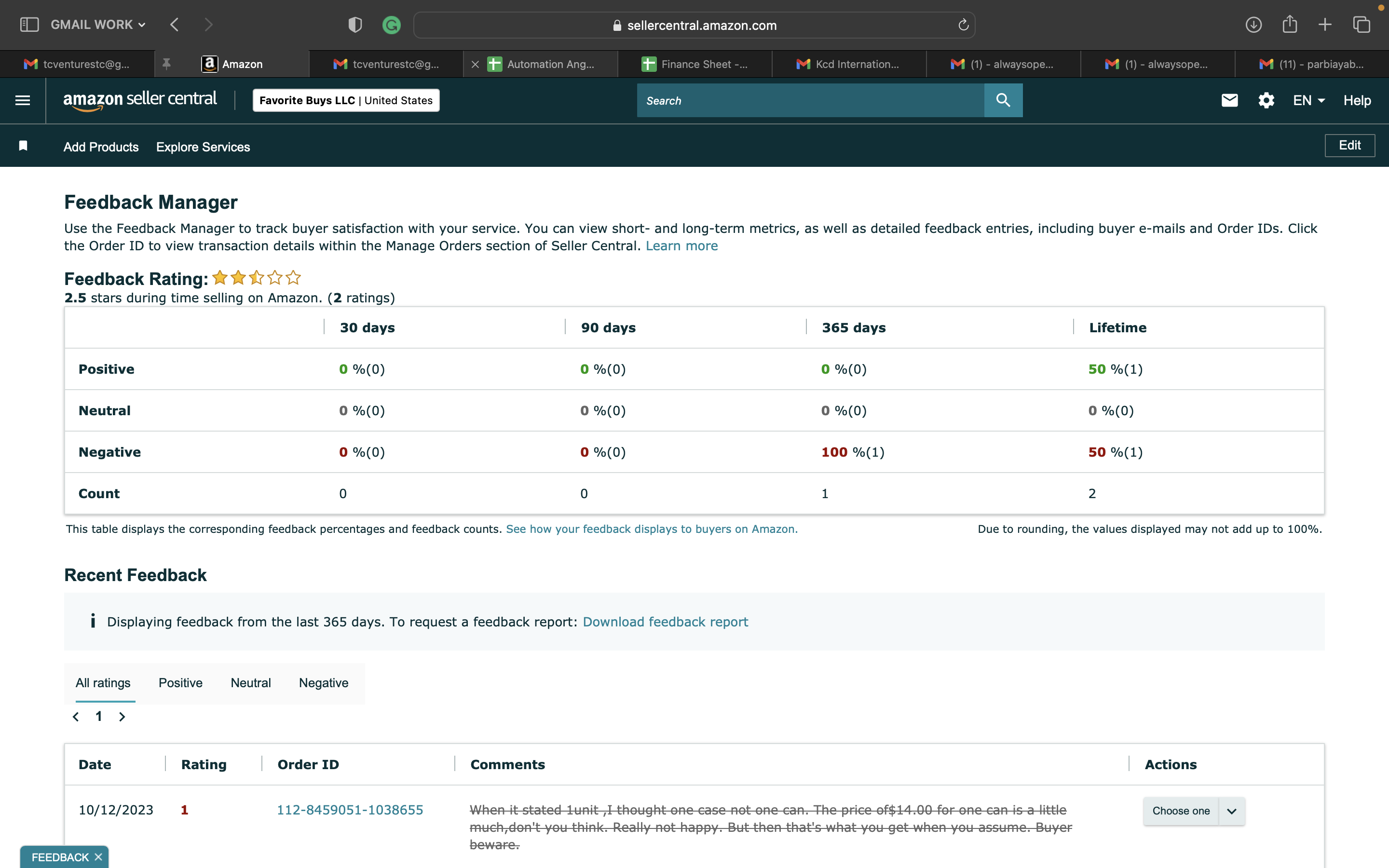This screenshot has width=1389, height=868.
Task: Click the Edit button
Action: pos(1350,145)
